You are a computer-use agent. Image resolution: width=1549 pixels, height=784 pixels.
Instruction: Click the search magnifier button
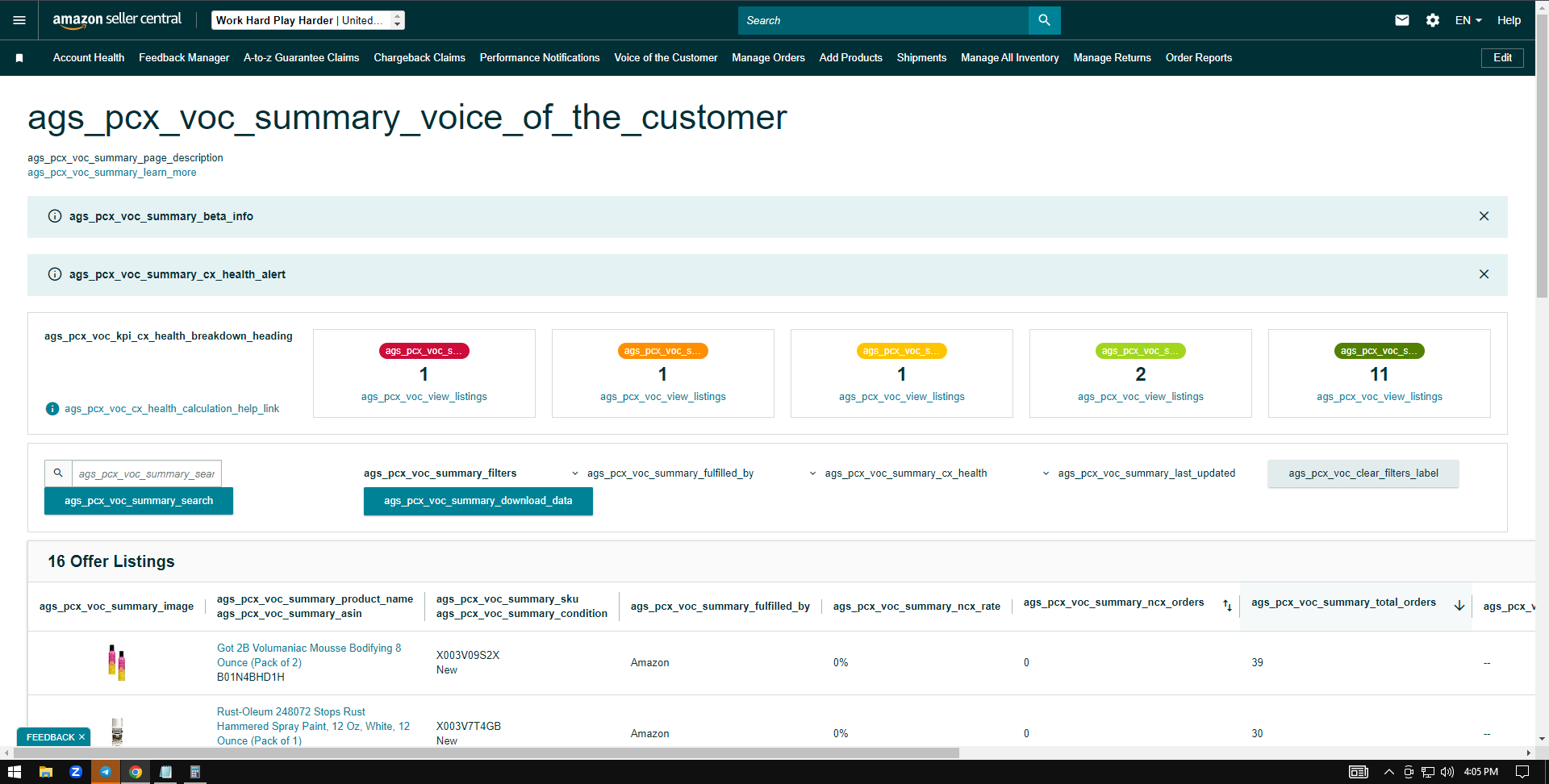(1044, 20)
